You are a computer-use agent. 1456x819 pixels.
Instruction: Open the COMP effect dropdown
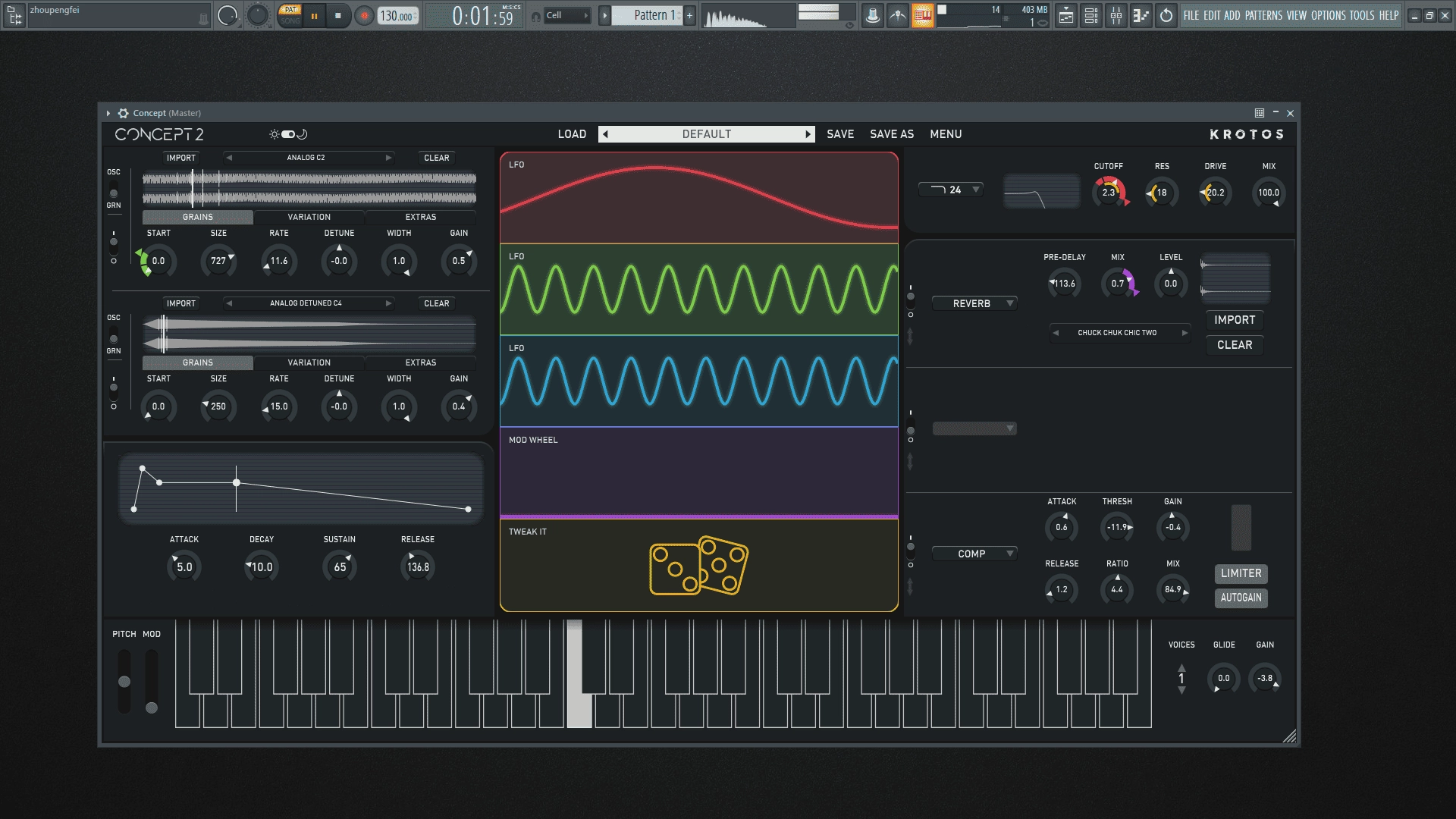[x=974, y=554]
